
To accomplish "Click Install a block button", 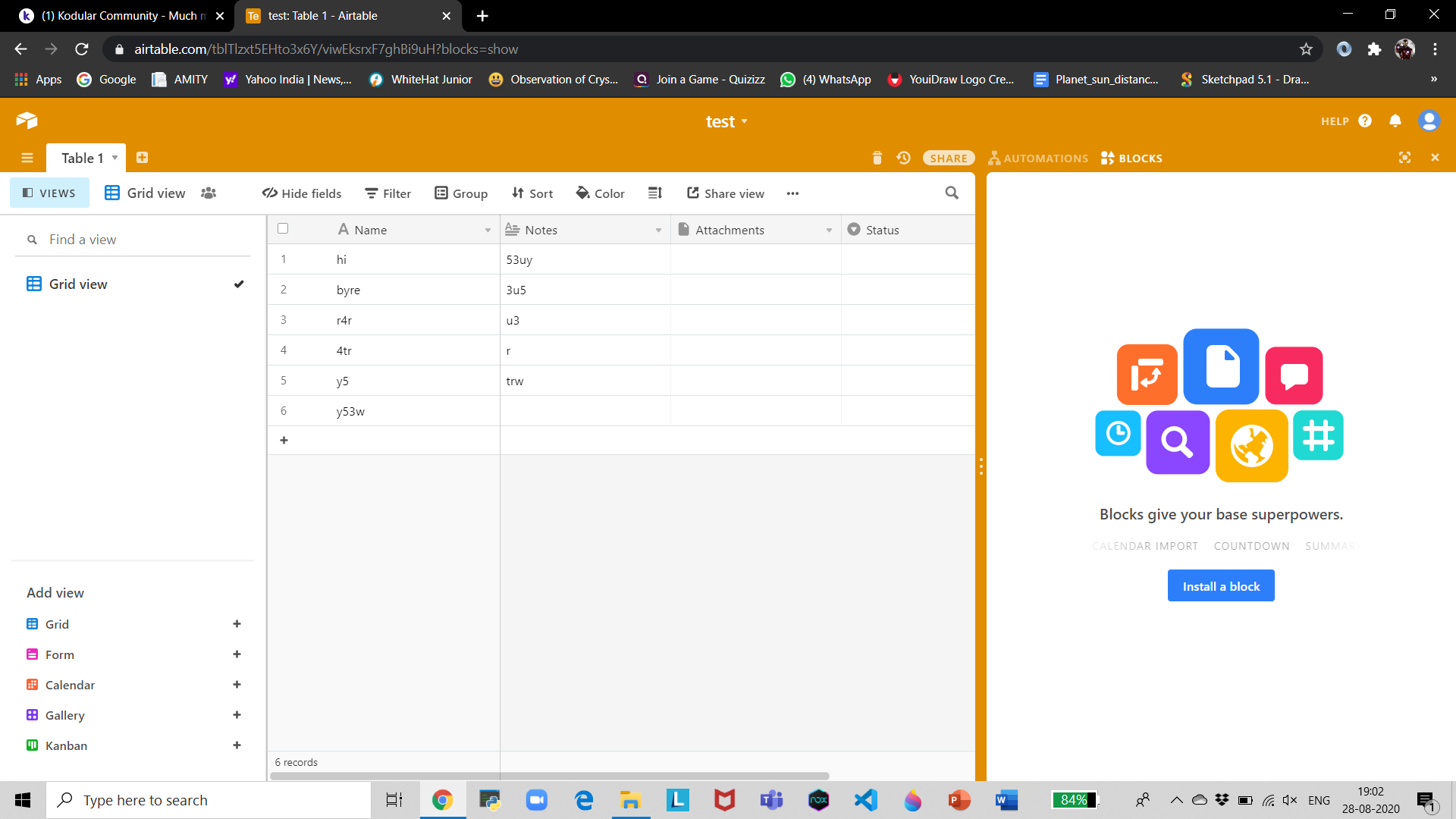I will [x=1220, y=586].
